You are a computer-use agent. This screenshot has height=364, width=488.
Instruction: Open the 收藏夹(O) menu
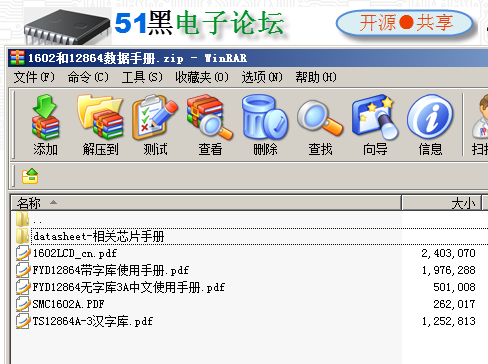pyautogui.click(x=202, y=77)
